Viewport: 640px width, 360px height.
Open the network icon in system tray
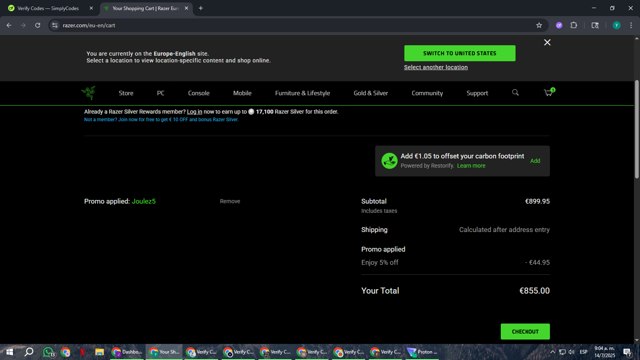[562, 352]
